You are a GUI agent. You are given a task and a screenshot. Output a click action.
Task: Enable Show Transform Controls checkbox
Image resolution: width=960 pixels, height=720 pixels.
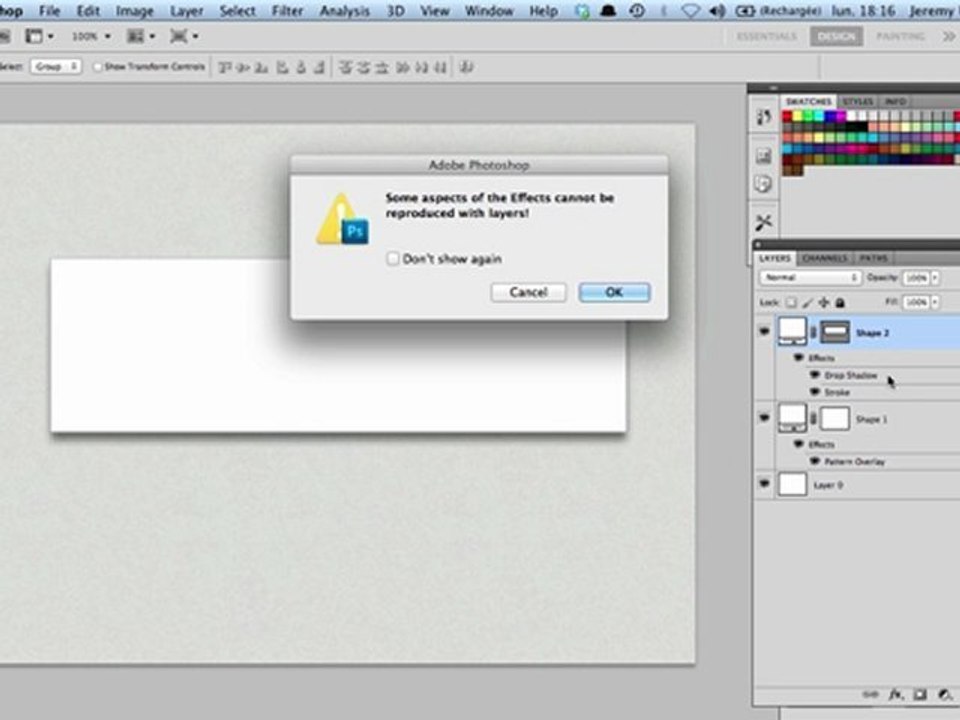pyautogui.click(x=97, y=67)
